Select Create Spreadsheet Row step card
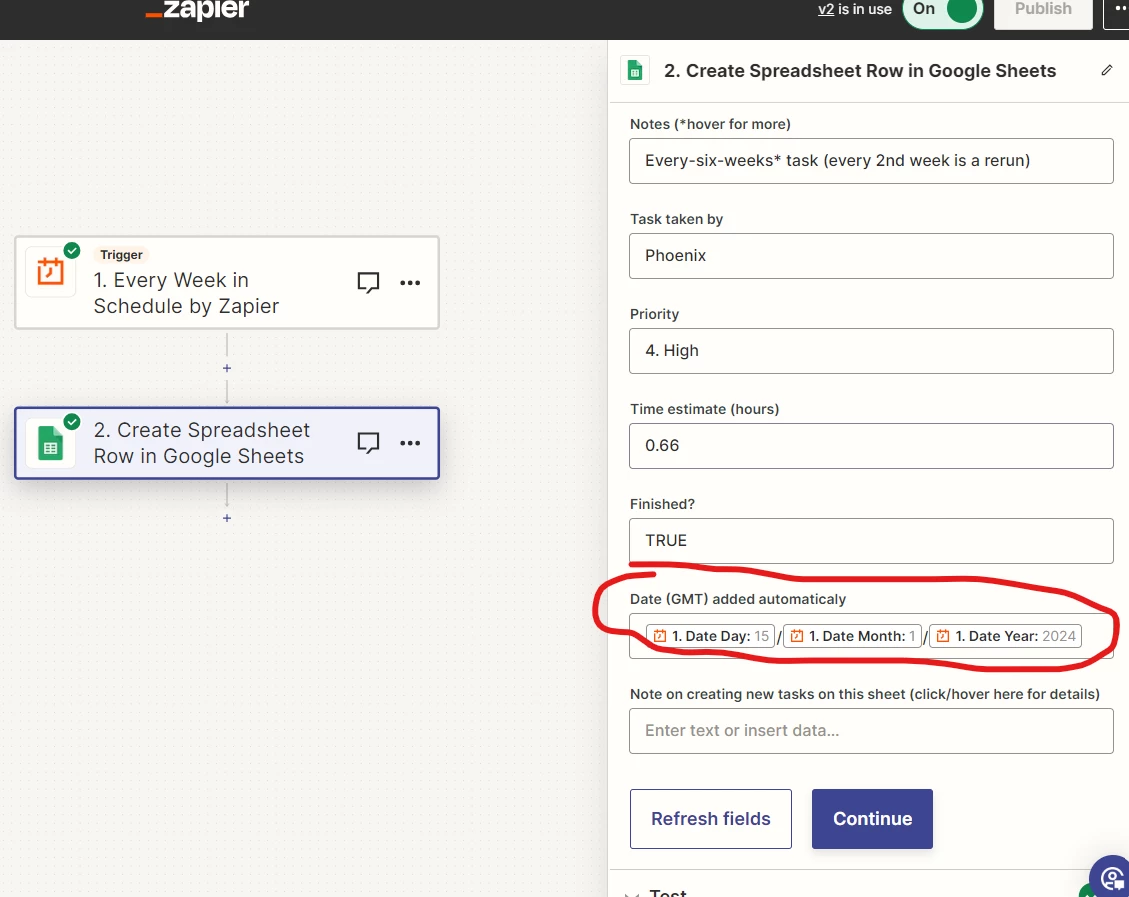Screen dimensions: 1129x897 pyautogui.click(x=227, y=443)
